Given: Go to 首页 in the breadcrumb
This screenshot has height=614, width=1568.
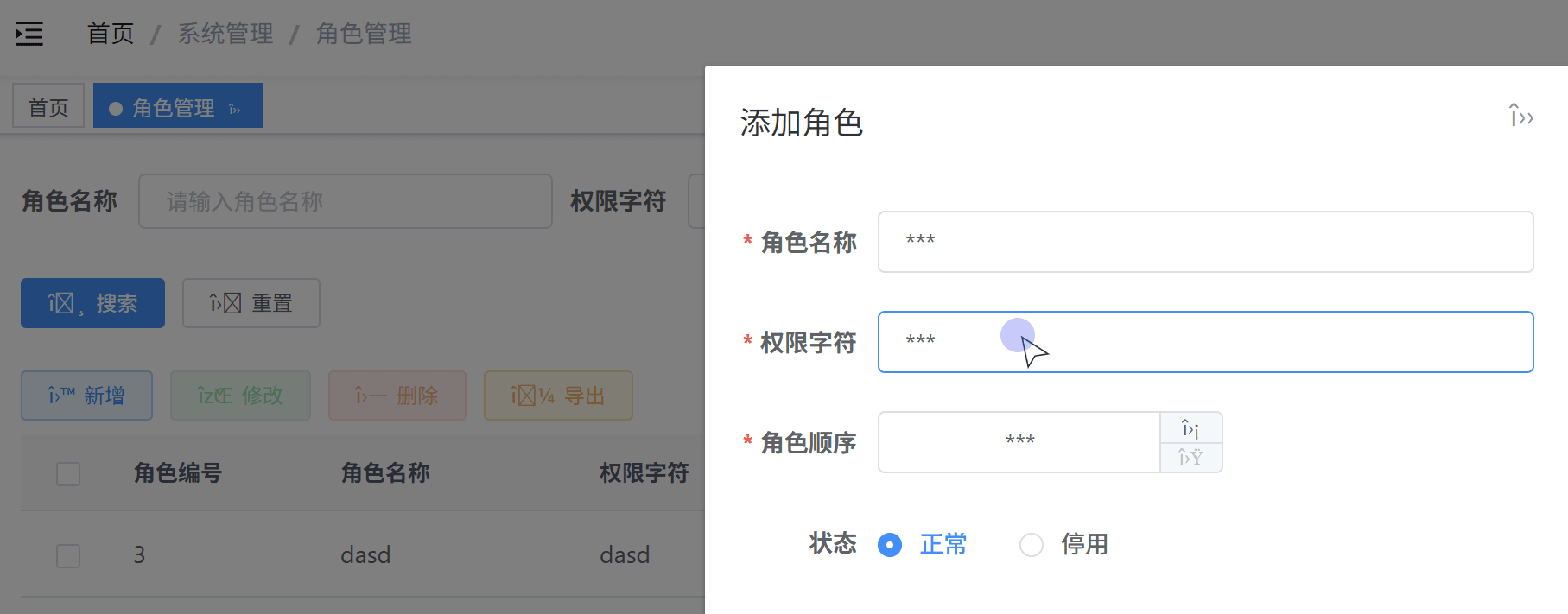Looking at the screenshot, I should pos(111,34).
